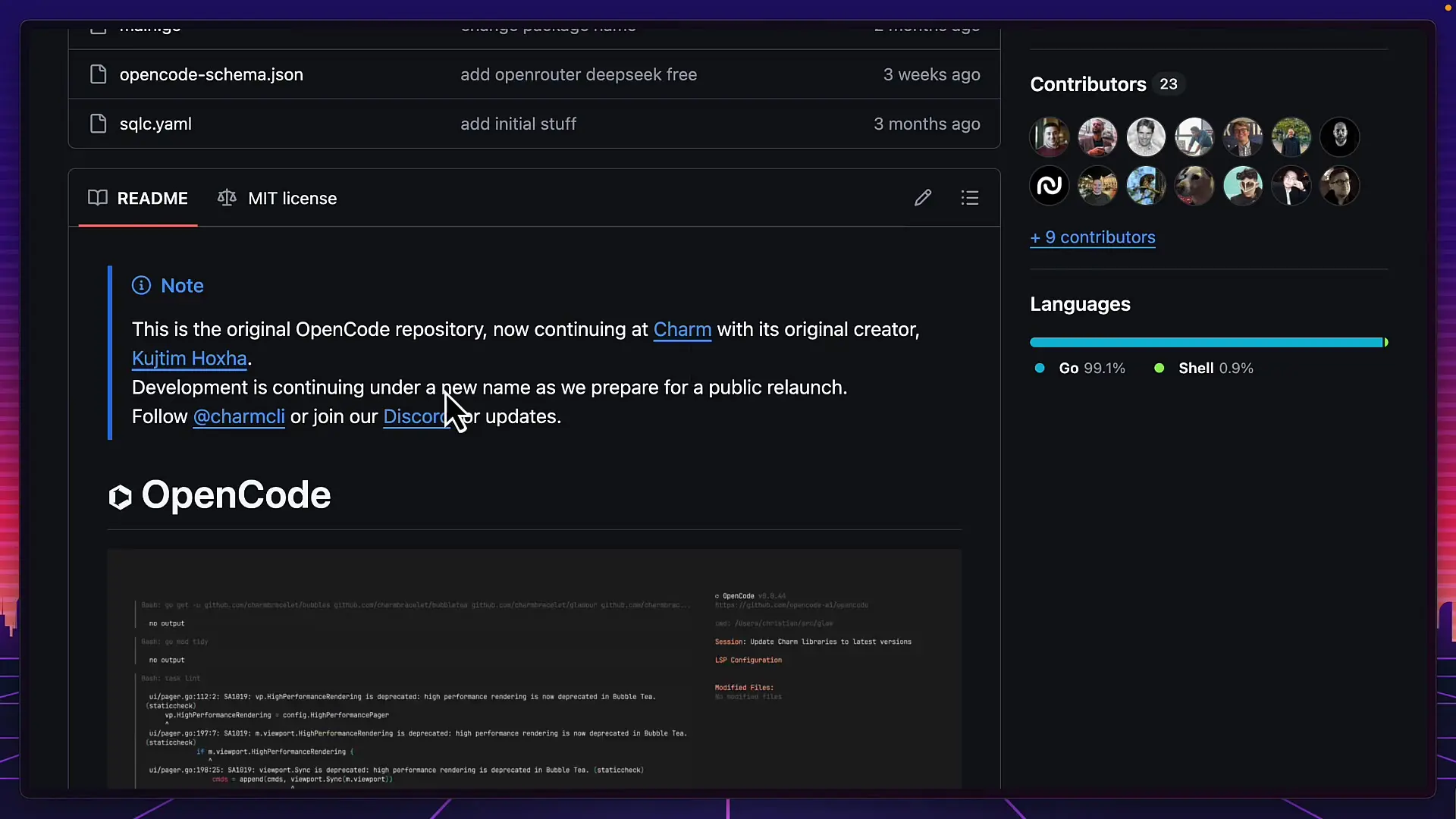
Task: Open the README outline list icon
Action: tap(970, 198)
